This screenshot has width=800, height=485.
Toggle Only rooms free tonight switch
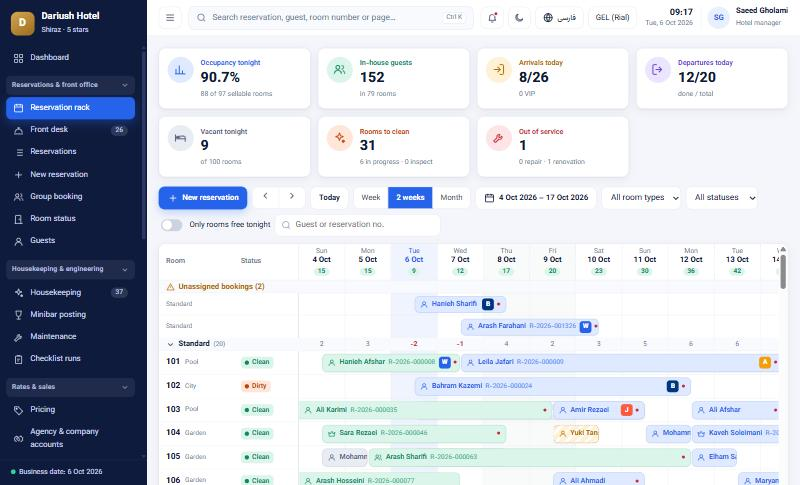click(x=171, y=225)
